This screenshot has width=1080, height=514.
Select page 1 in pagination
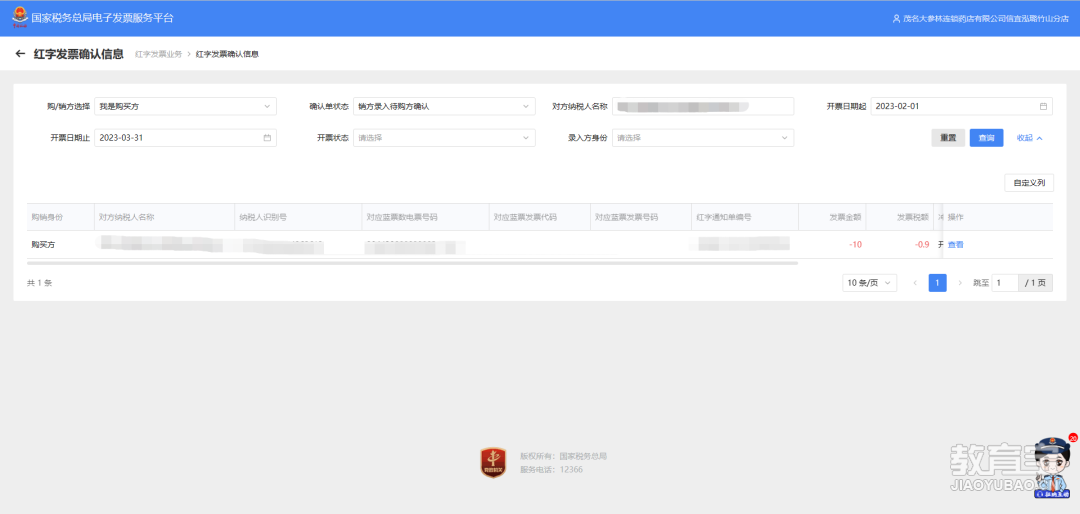(937, 282)
